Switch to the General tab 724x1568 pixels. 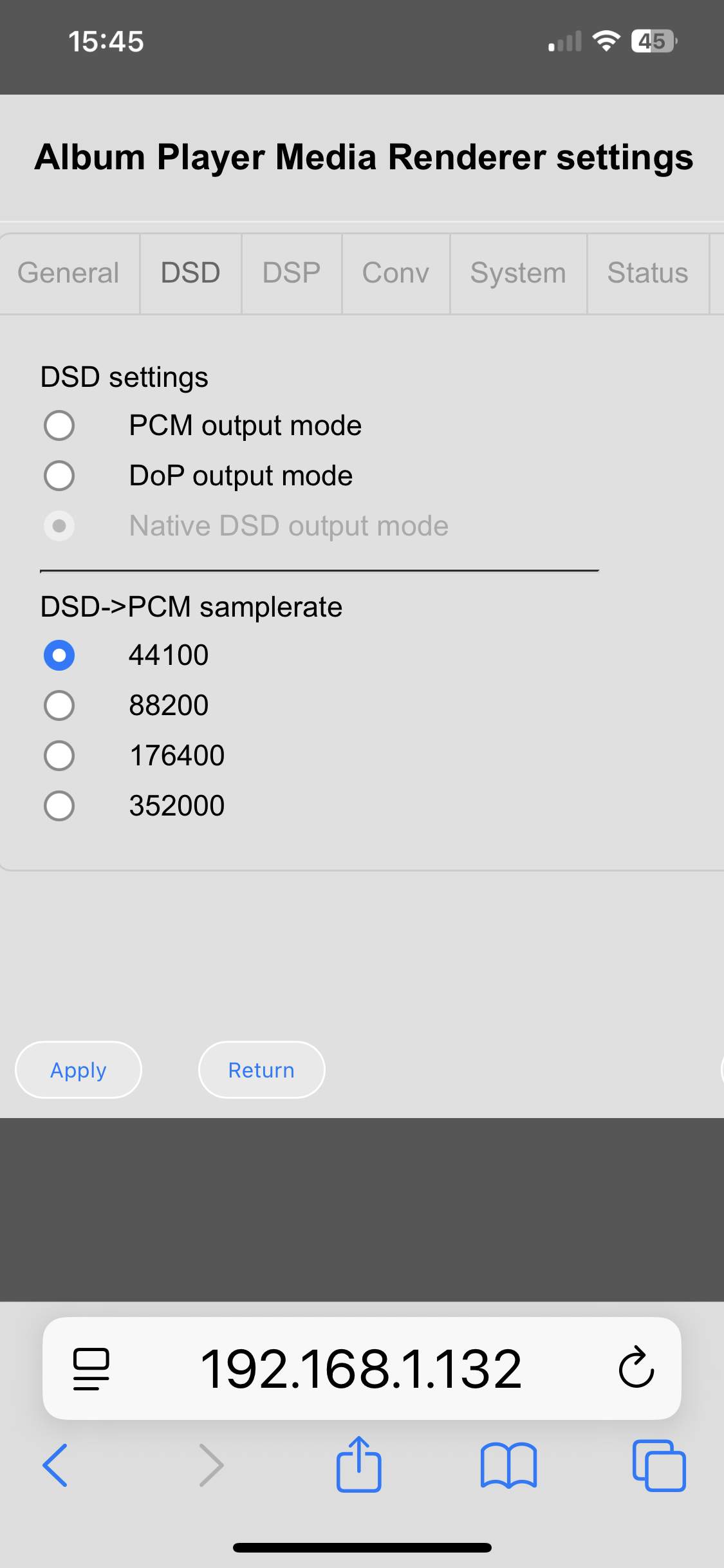click(x=68, y=273)
